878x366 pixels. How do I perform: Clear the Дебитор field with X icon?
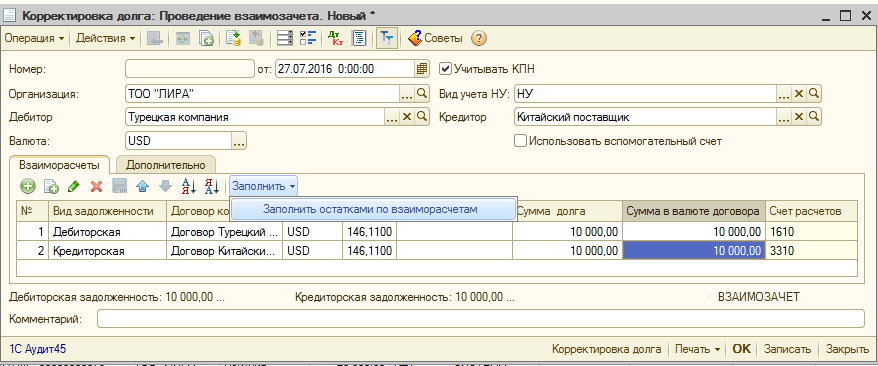[x=407, y=116]
